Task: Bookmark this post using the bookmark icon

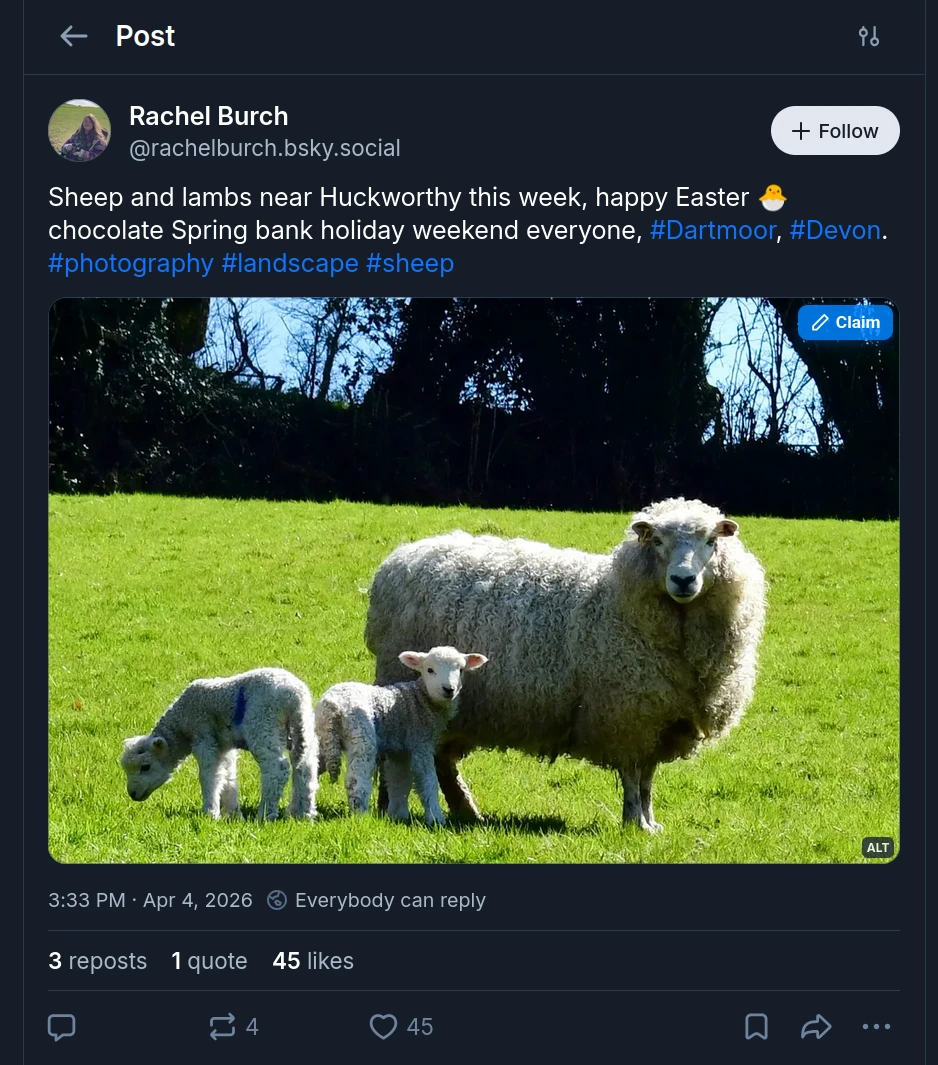Action: [x=756, y=1026]
